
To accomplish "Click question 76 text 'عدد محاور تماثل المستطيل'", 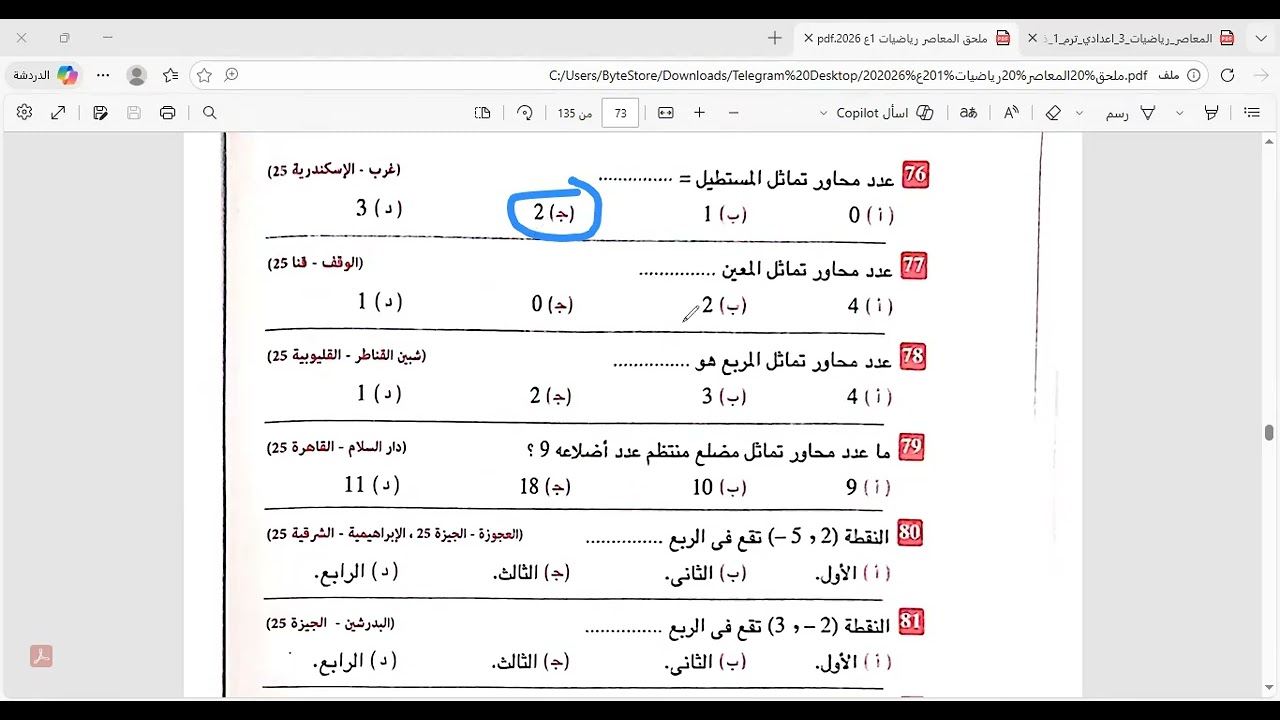I will pos(797,180).
